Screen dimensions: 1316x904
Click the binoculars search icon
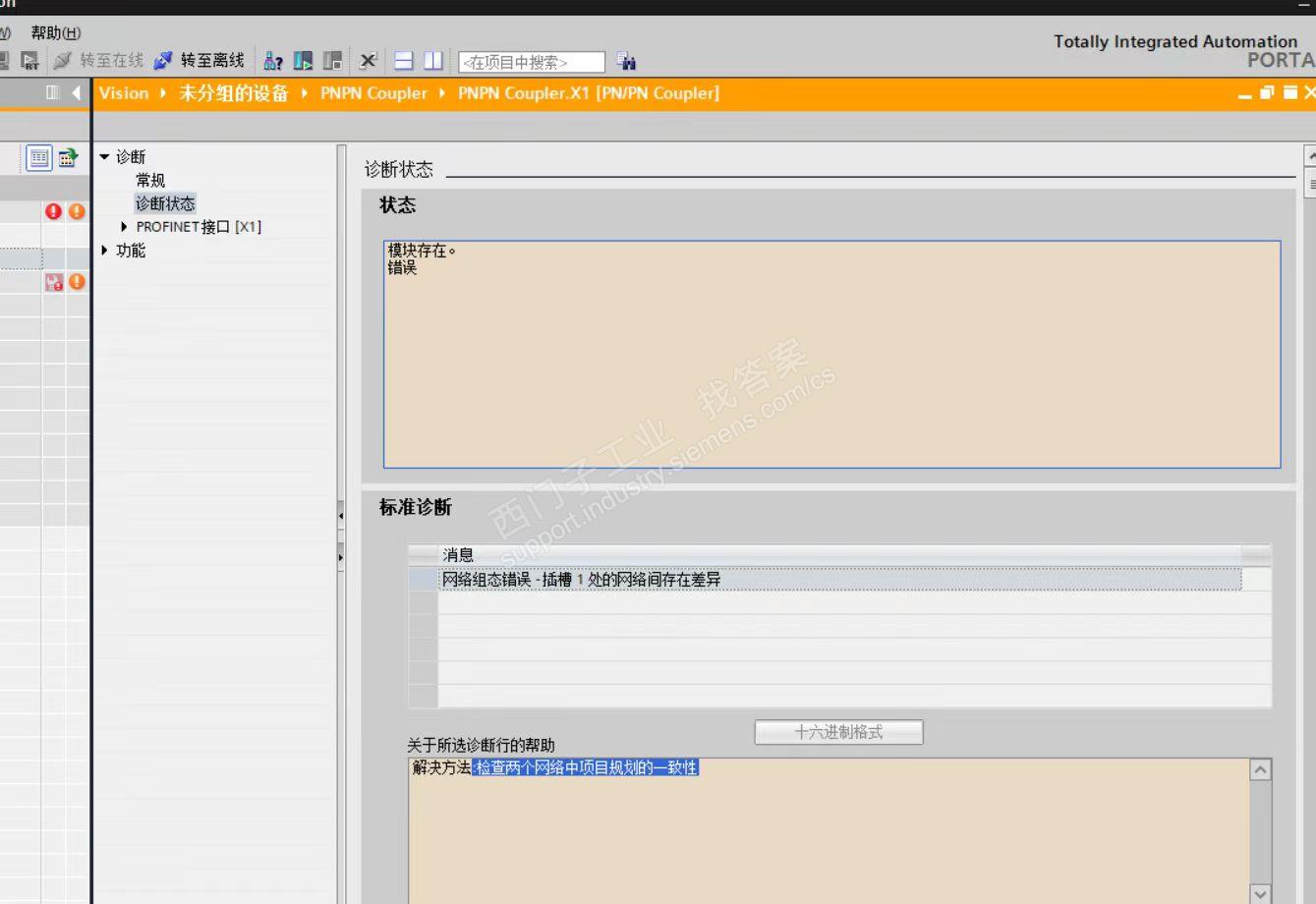[627, 61]
